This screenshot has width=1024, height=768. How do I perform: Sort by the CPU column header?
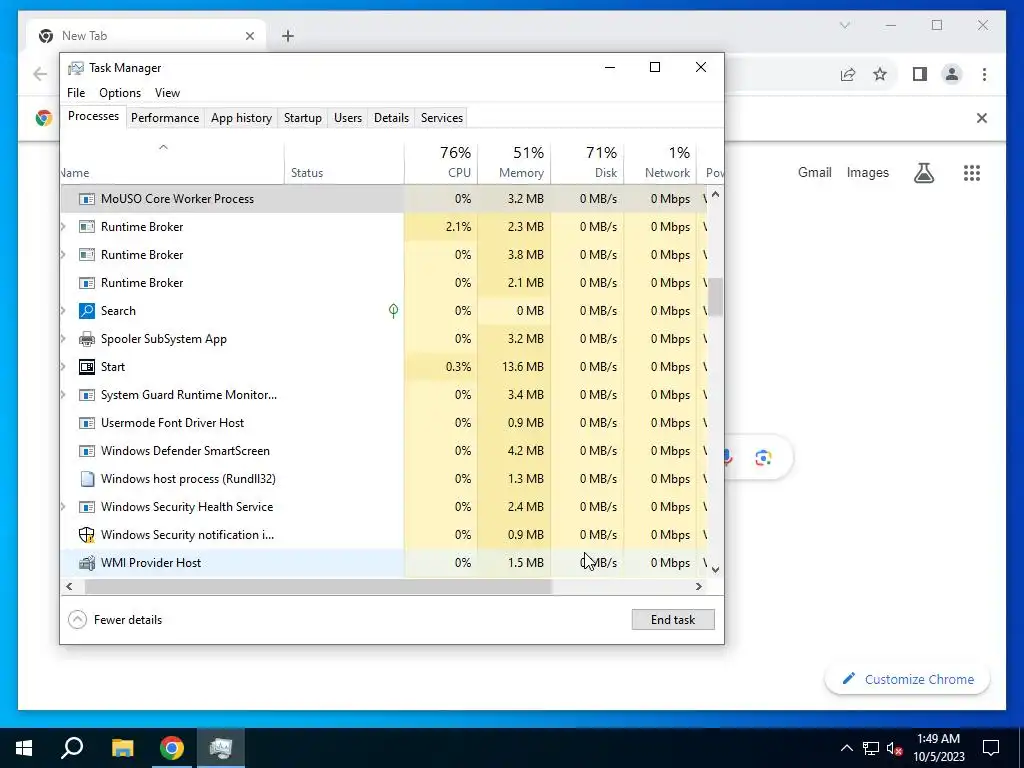pyautogui.click(x=441, y=162)
